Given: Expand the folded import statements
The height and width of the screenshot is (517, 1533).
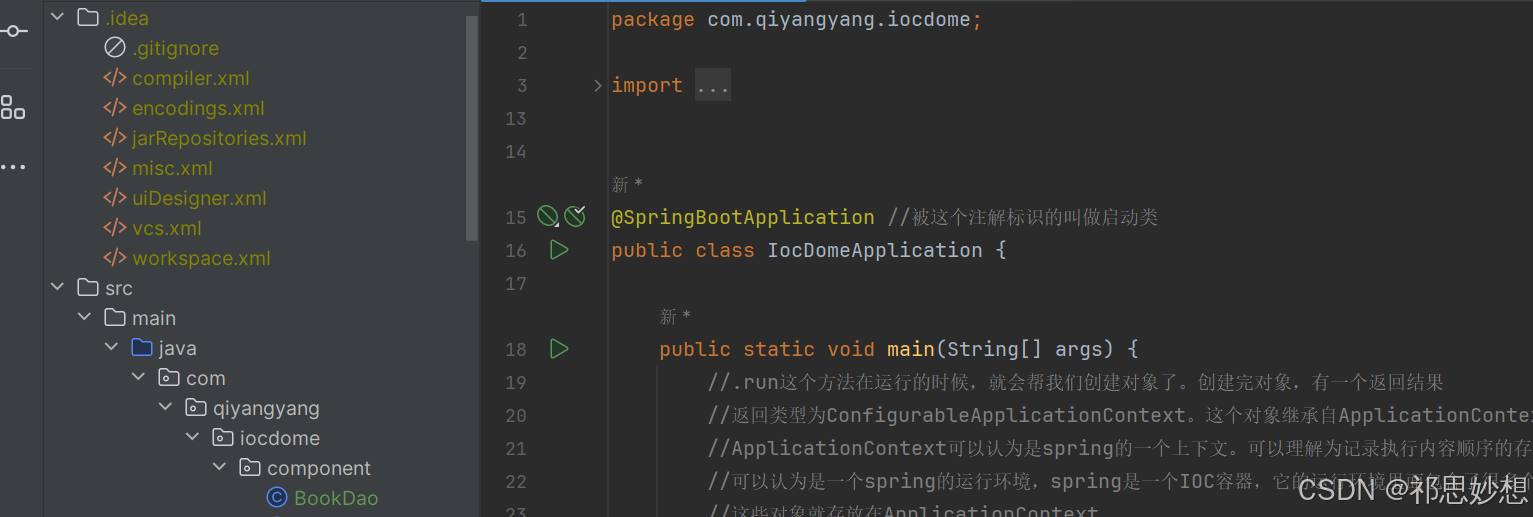Looking at the screenshot, I should point(598,86).
